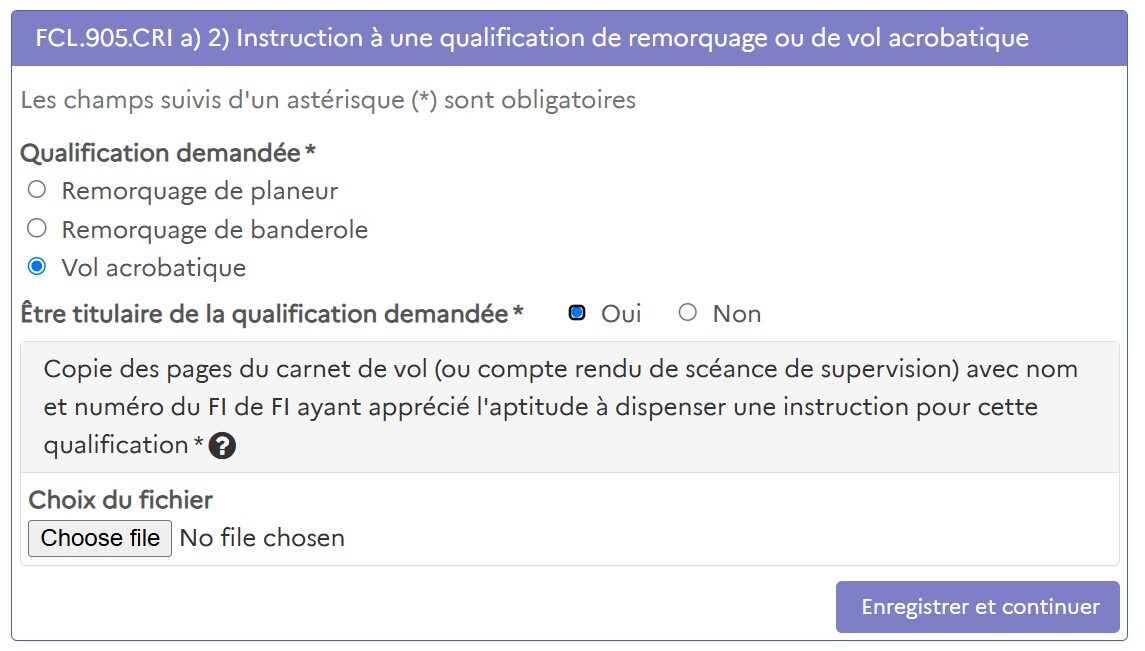This screenshot has width=1145, height=651.
Task: Click the "Oui" label text
Action: click(x=621, y=314)
